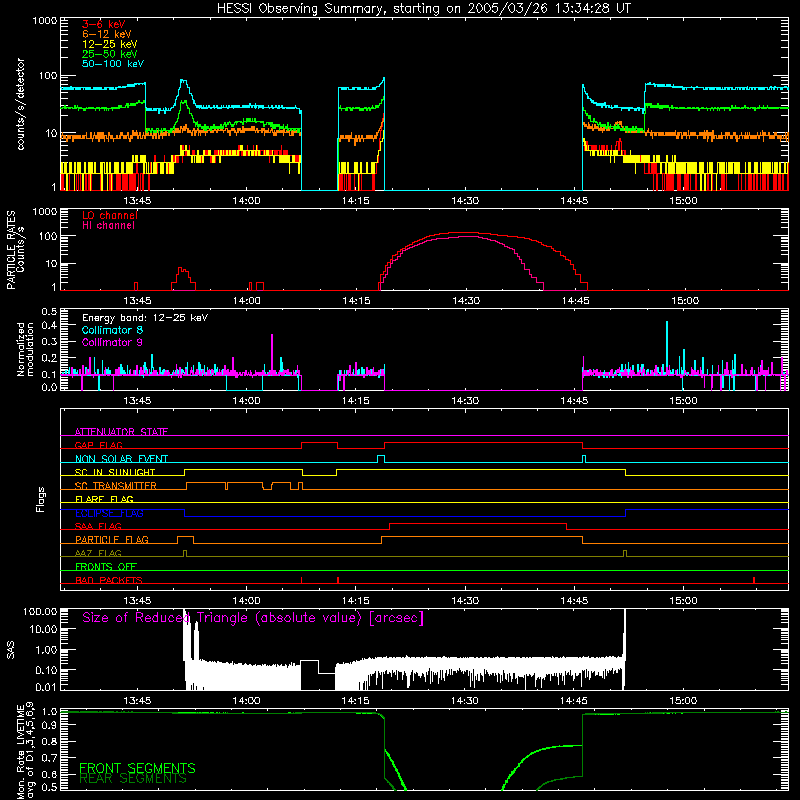Viewport: 800px width, 800px height.
Task: Click the NON SOLAR EVENT flag label
Action: pos(121,459)
